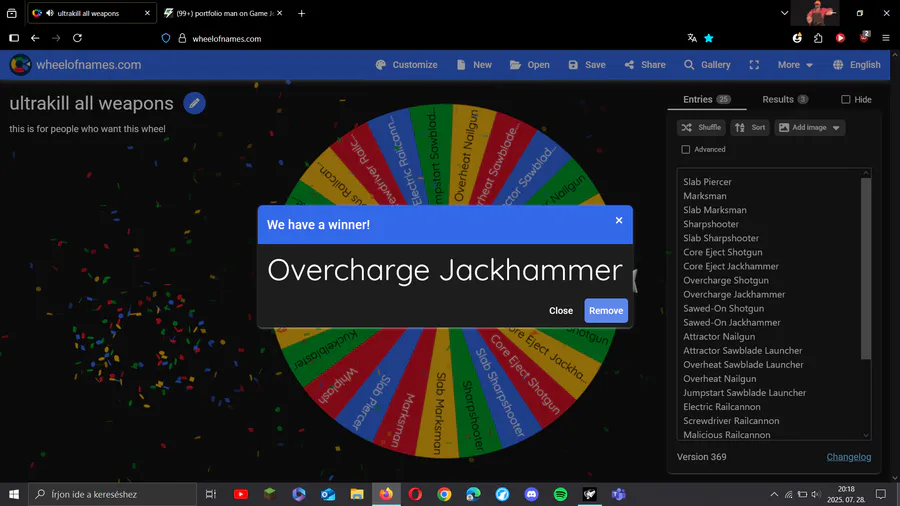This screenshot has width=900, height=506.
Task: Open Opera from the taskbar
Action: coord(415,494)
